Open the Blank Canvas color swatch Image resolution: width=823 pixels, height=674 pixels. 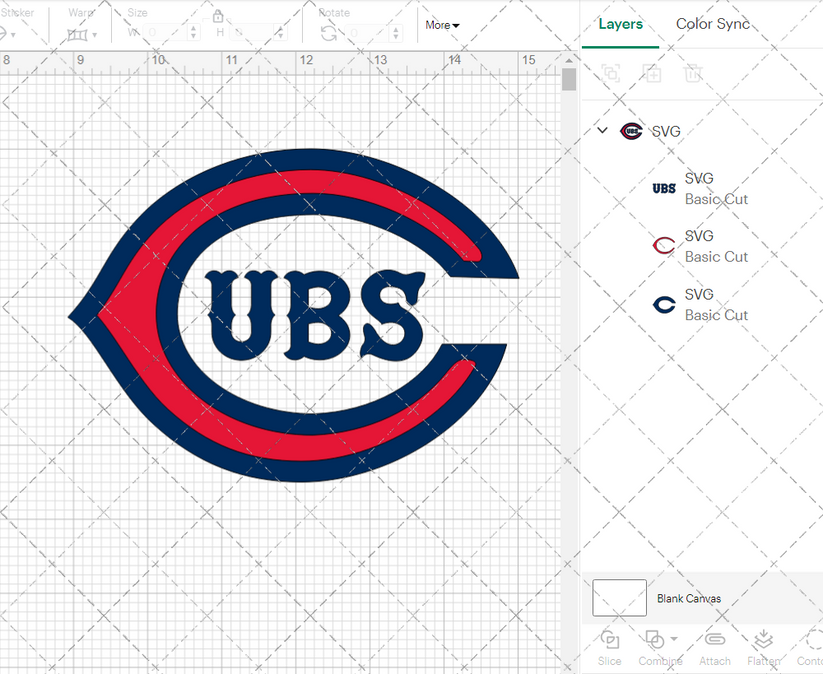click(618, 597)
